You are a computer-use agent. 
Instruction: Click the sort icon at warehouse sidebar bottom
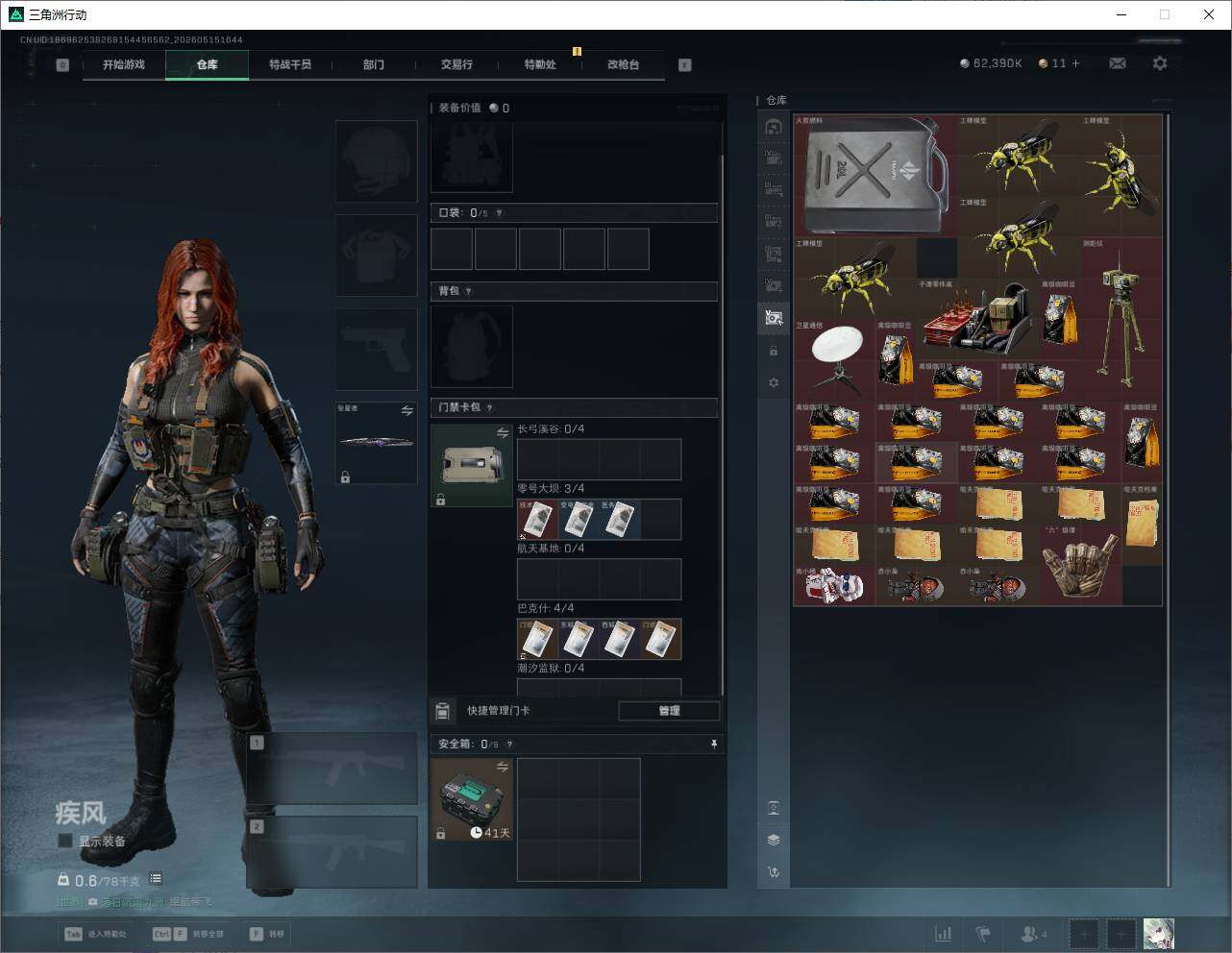coord(774,872)
